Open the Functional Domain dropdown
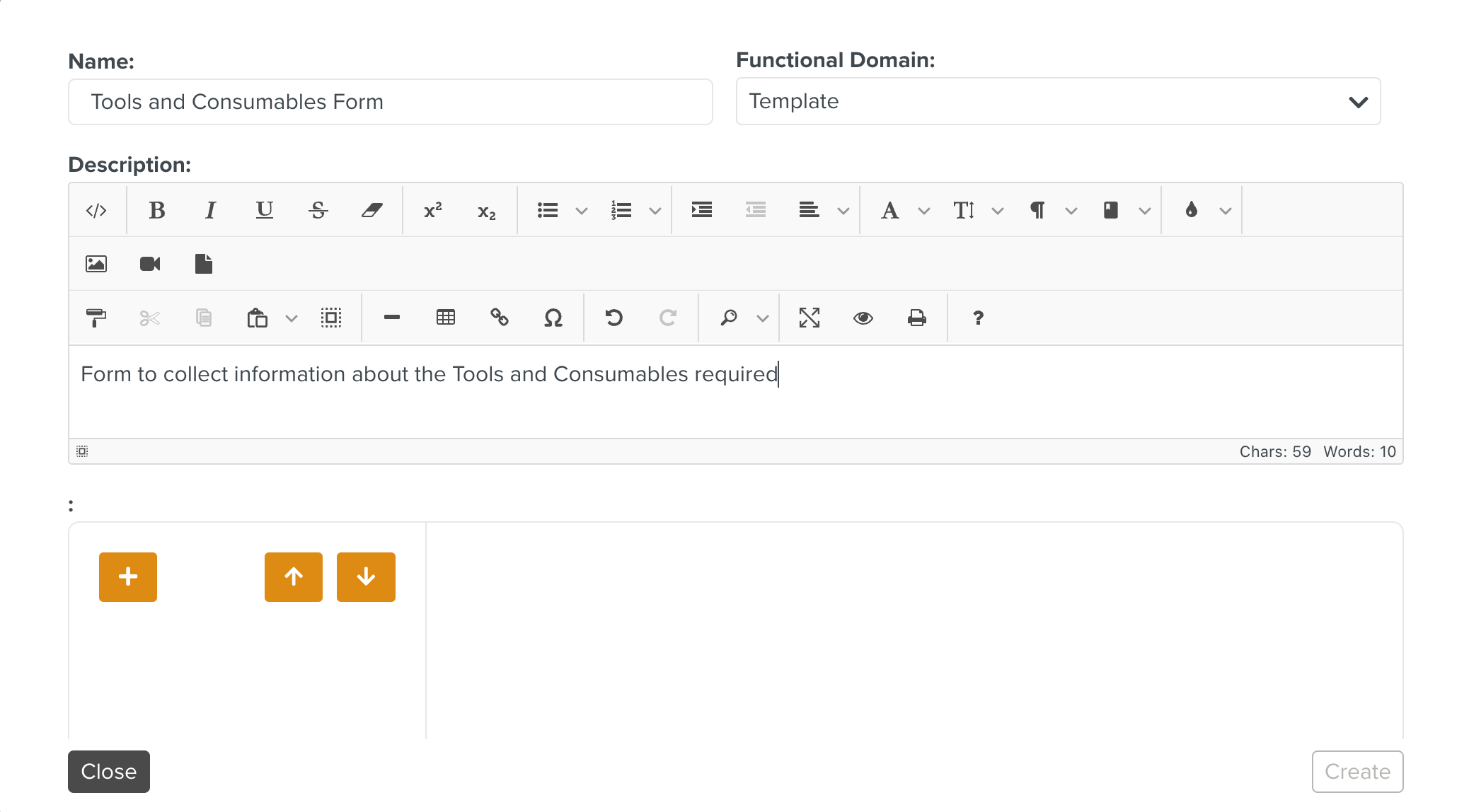This screenshot has height=812, width=1469. (x=1358, y=101)
